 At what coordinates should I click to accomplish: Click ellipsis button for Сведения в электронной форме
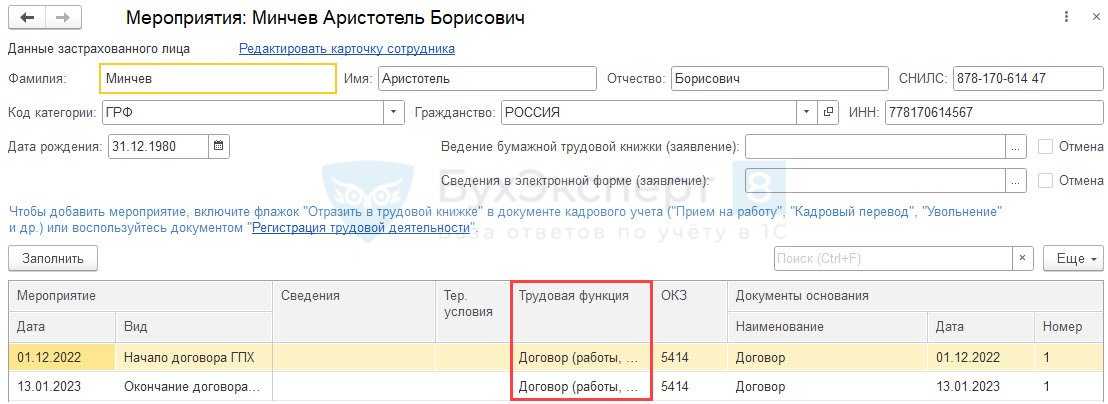(1016, 181)
